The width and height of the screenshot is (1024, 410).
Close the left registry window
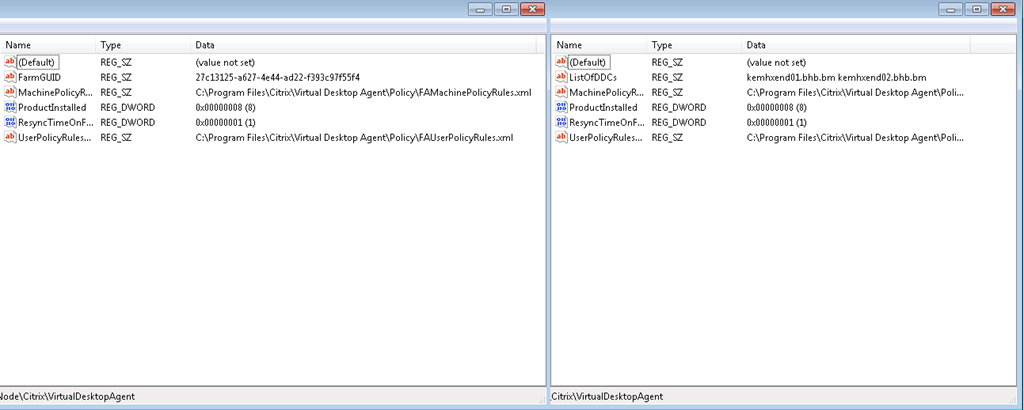point(532,9)
